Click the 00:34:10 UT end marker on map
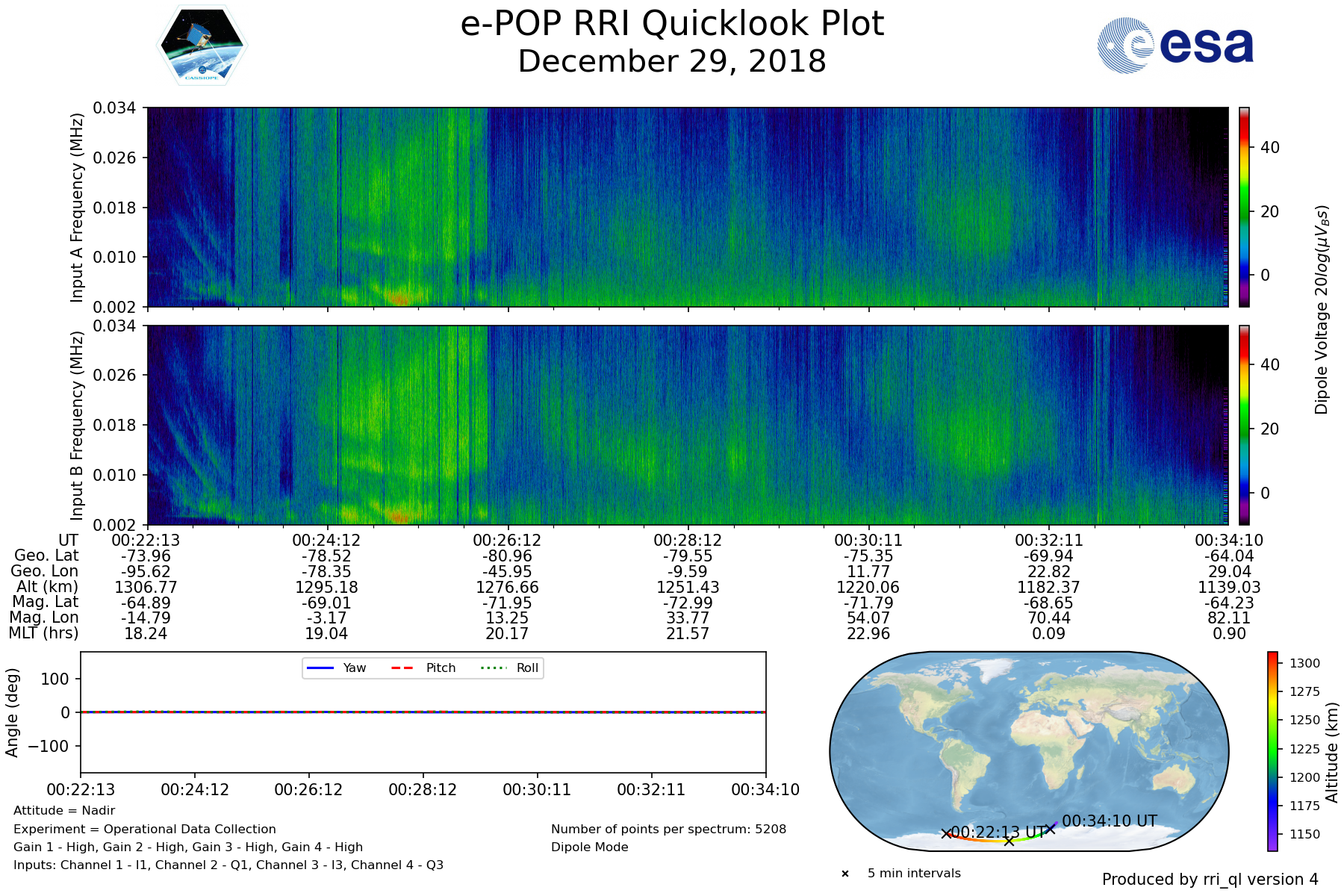The width and height of the screenshot is (1344, 896). [1051, 829]
